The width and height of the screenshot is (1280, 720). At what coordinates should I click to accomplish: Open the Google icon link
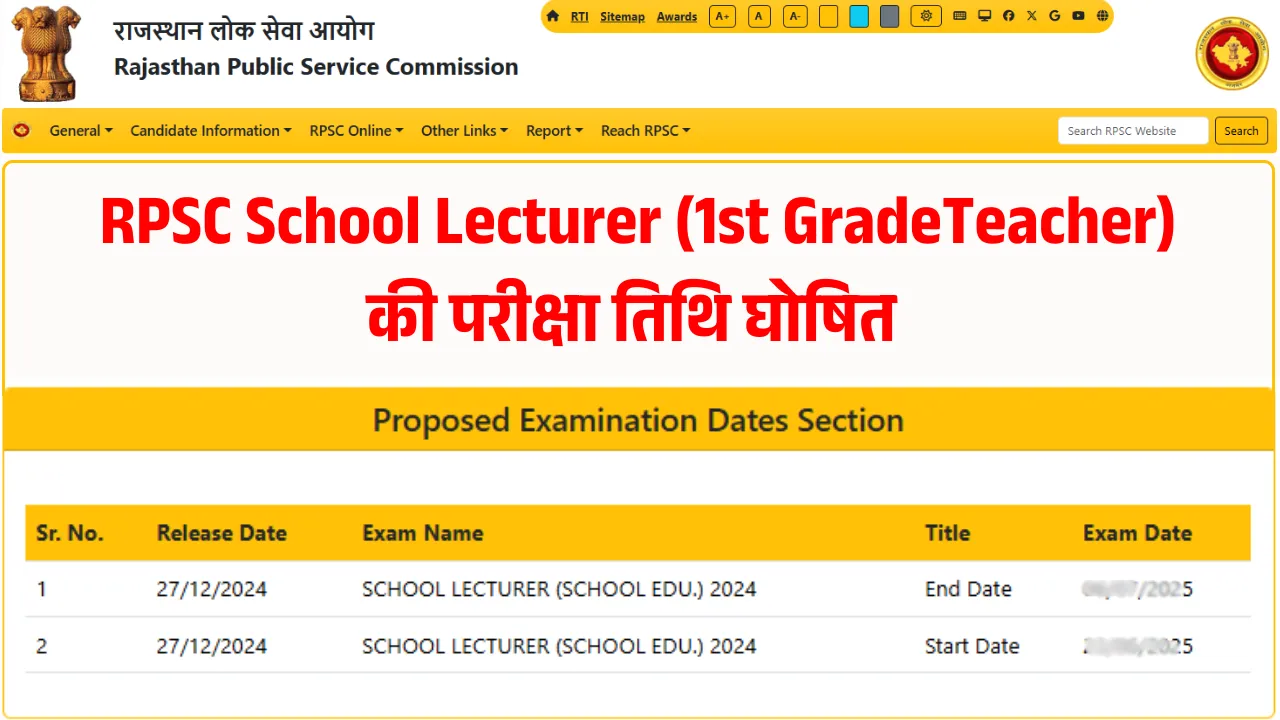click(1055, 16)
